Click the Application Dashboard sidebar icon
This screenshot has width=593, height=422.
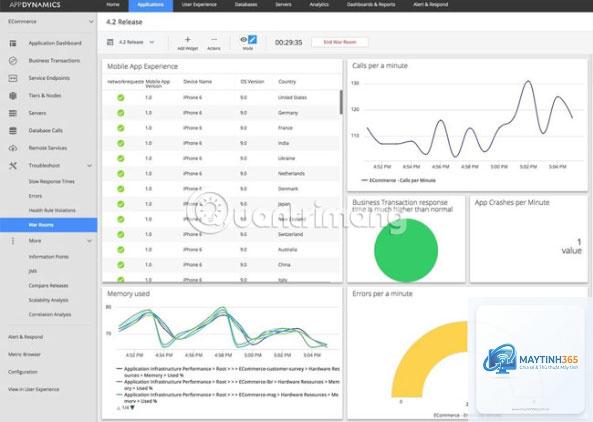click(x=13, y=43)
